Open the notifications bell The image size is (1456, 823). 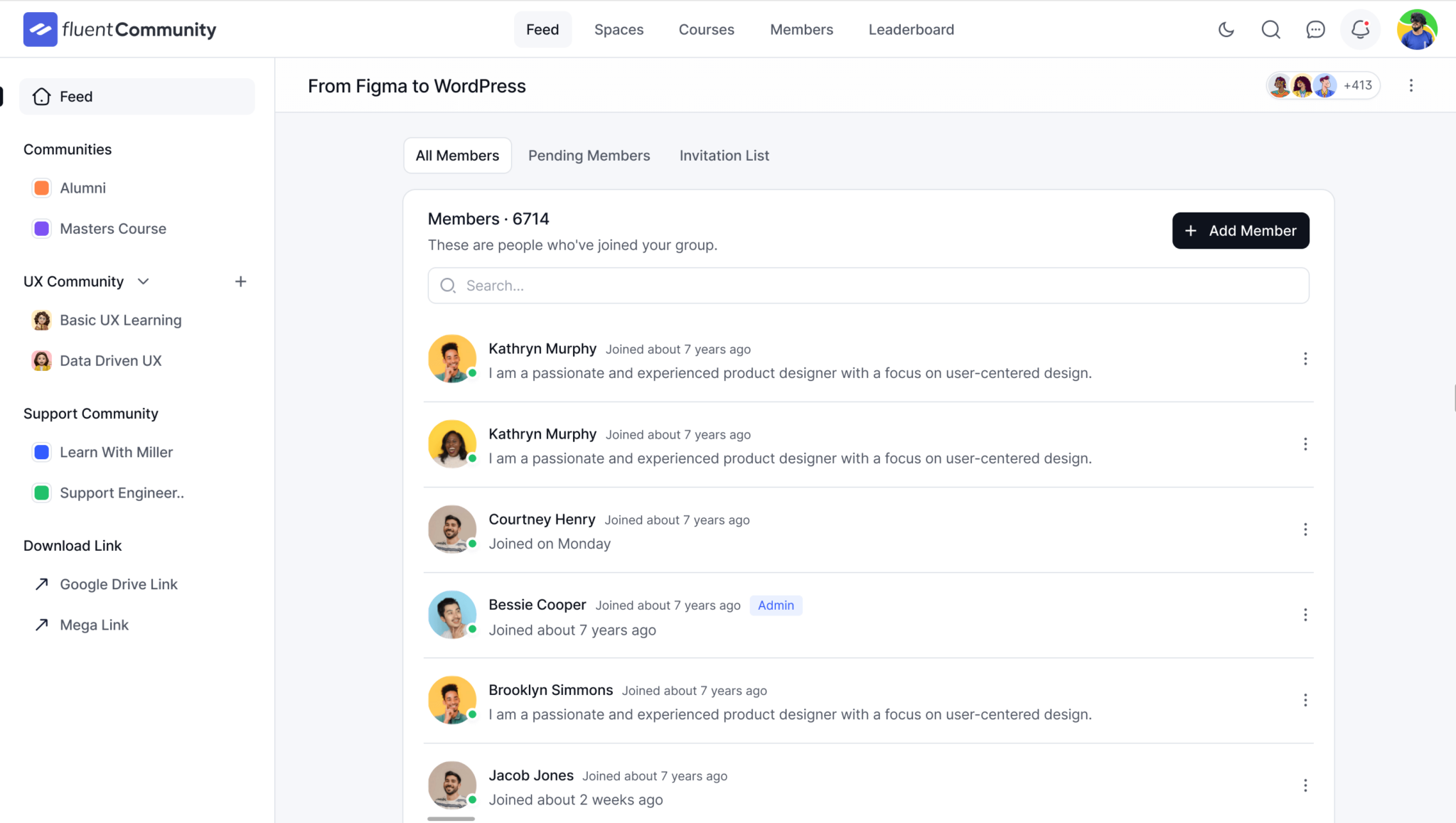point(1359,30)
